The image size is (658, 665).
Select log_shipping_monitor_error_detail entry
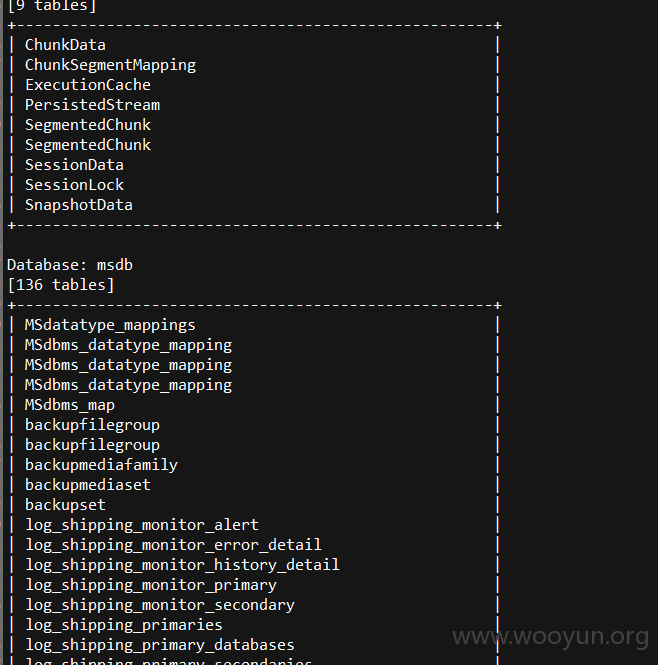pyautogui.click(x=173, y=545)
